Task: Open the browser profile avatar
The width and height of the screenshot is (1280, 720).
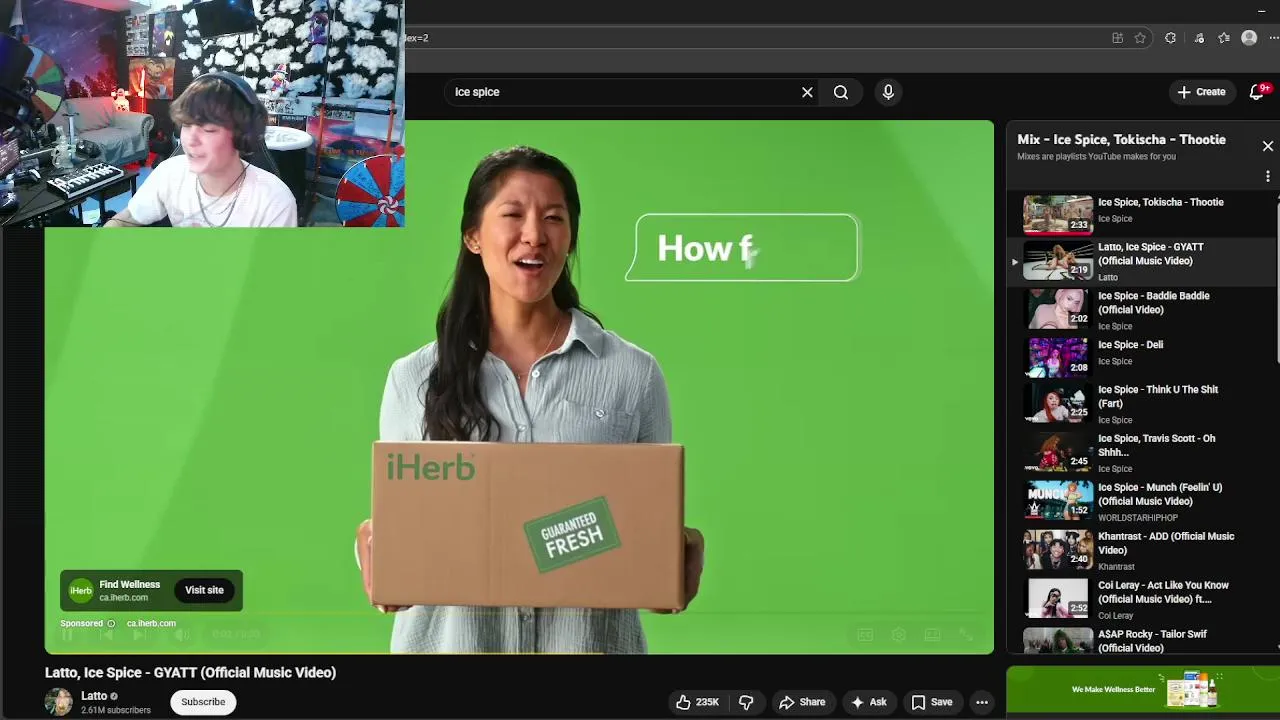Action: pyautogui.click(x=1249, y=38)
